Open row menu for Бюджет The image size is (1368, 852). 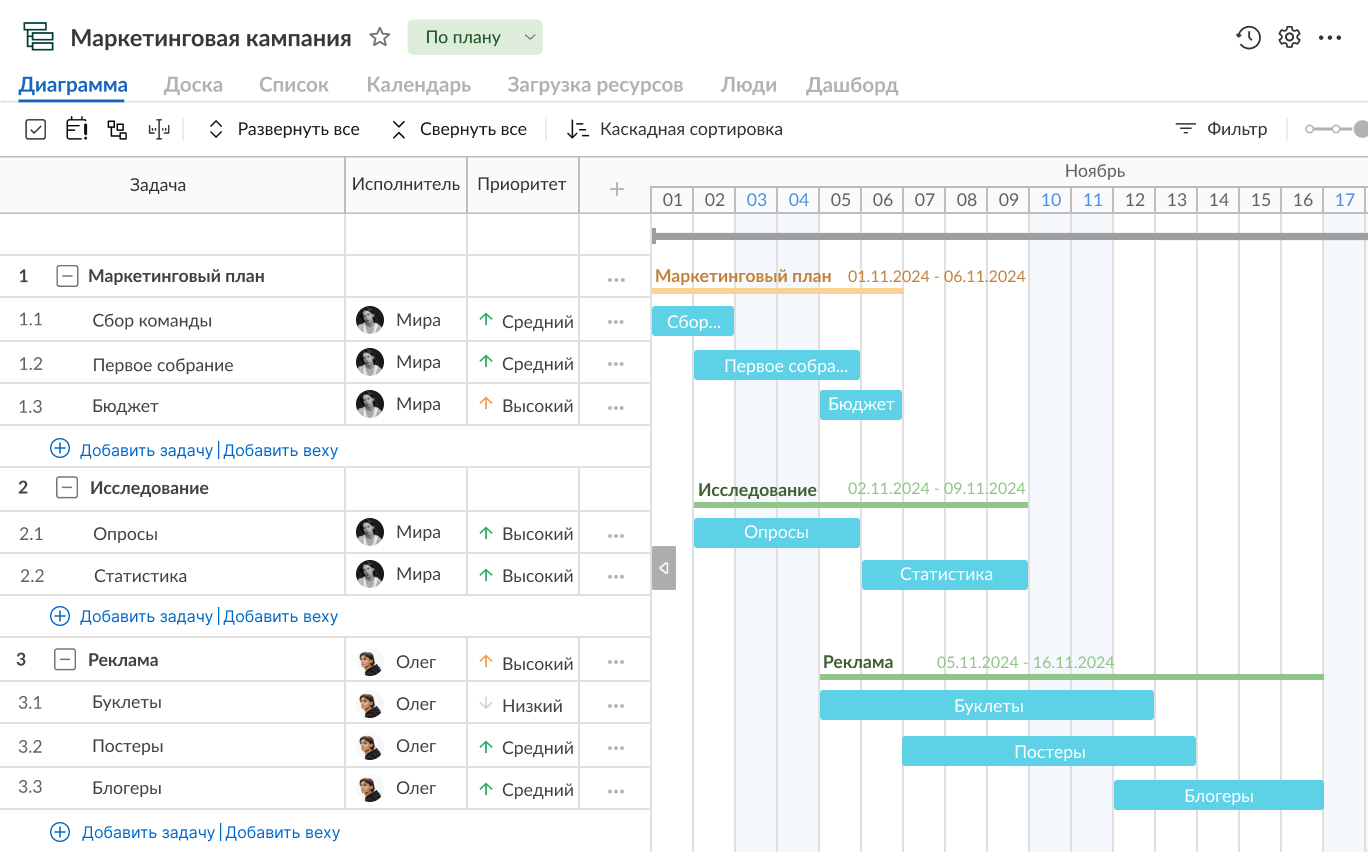[x=616, y=407]
